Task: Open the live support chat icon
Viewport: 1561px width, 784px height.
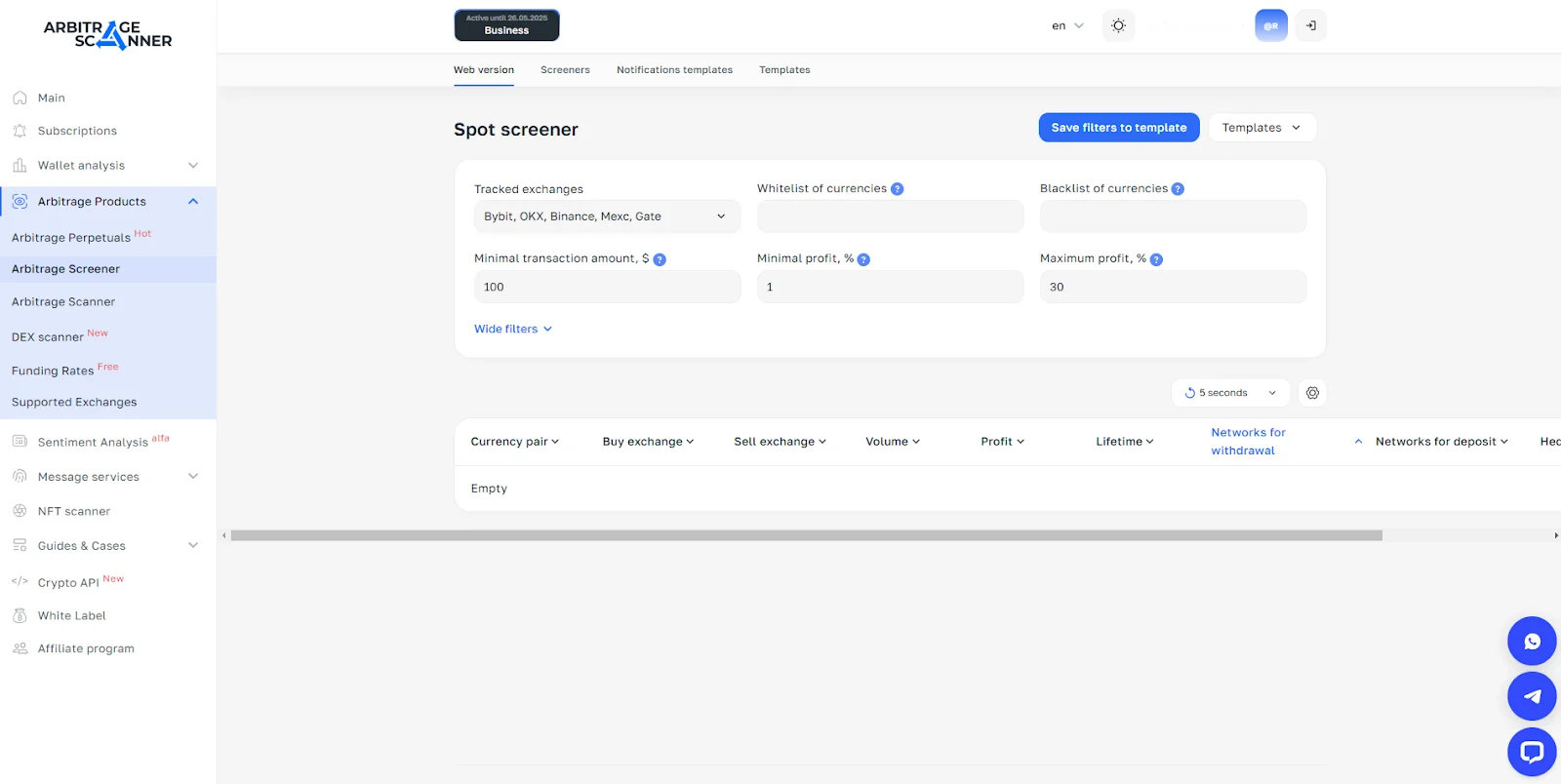Action: pos(1532,752)
